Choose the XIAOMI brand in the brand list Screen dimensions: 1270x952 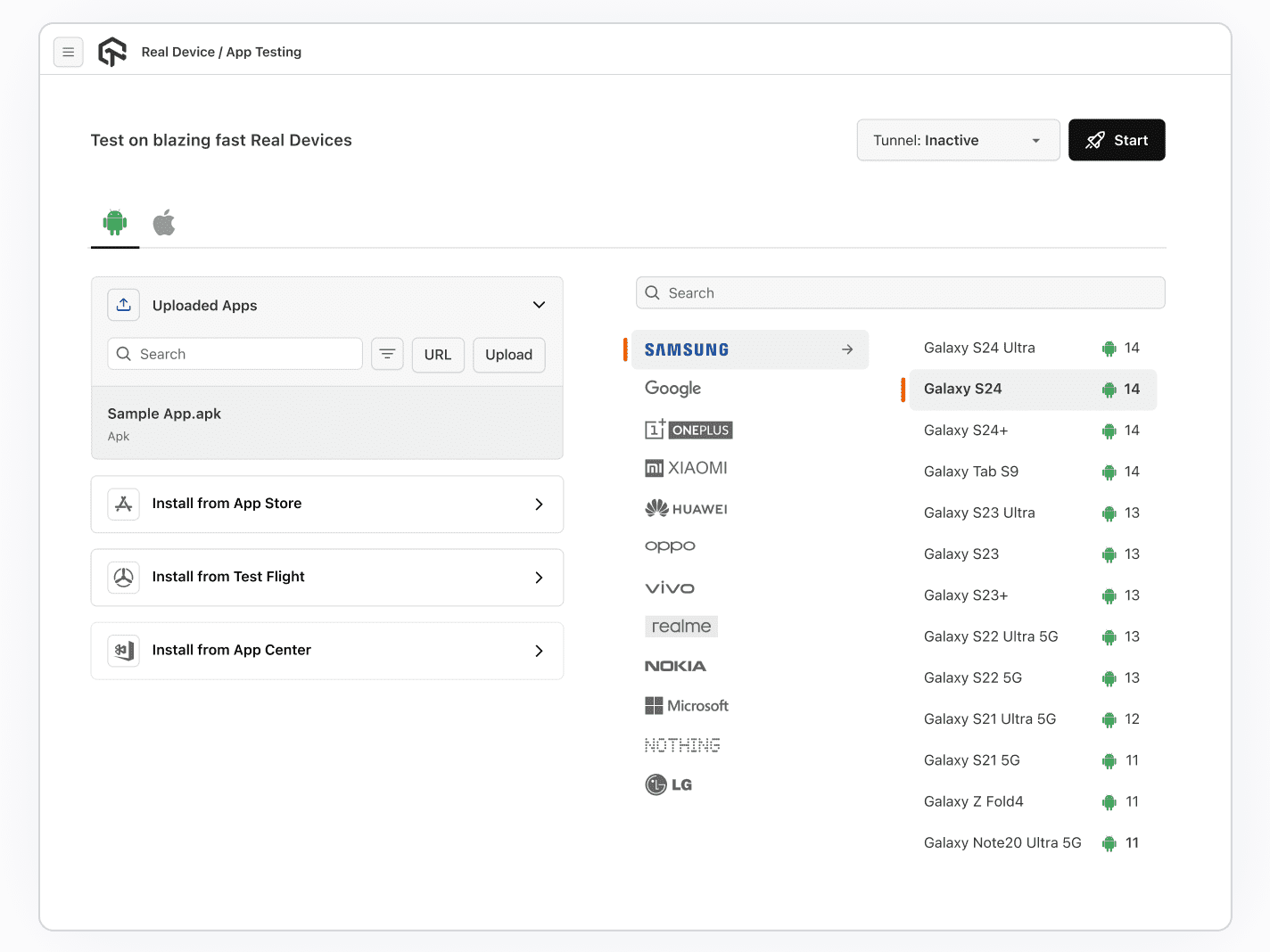tap(686, 467)
